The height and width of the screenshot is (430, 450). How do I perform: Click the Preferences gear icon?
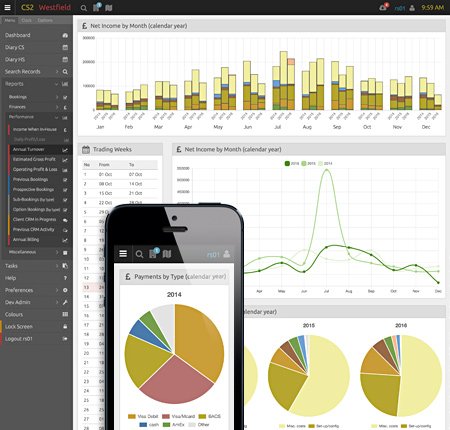coord(65,290)
